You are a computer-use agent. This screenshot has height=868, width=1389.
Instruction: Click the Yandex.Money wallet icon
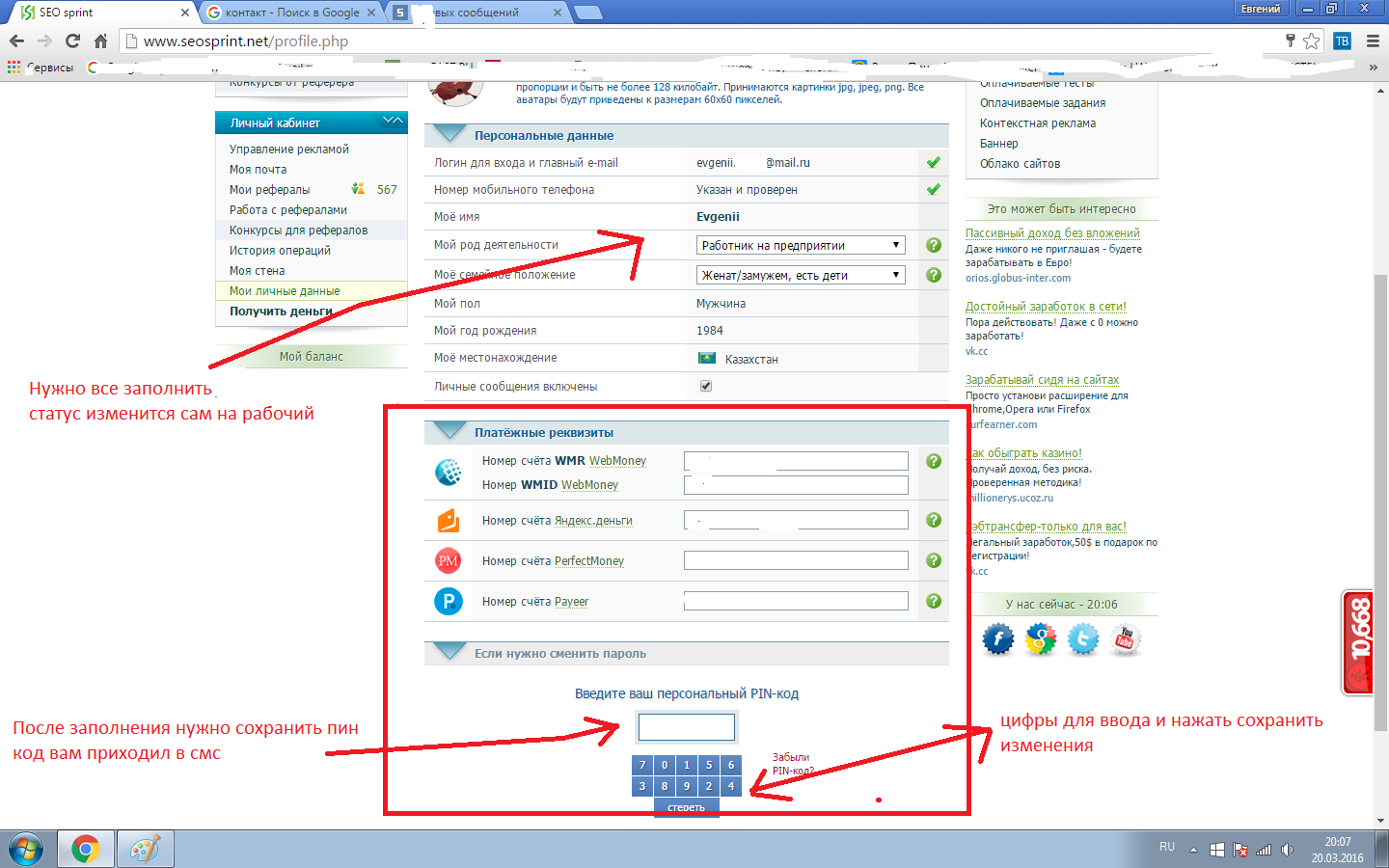pos(449,521)
